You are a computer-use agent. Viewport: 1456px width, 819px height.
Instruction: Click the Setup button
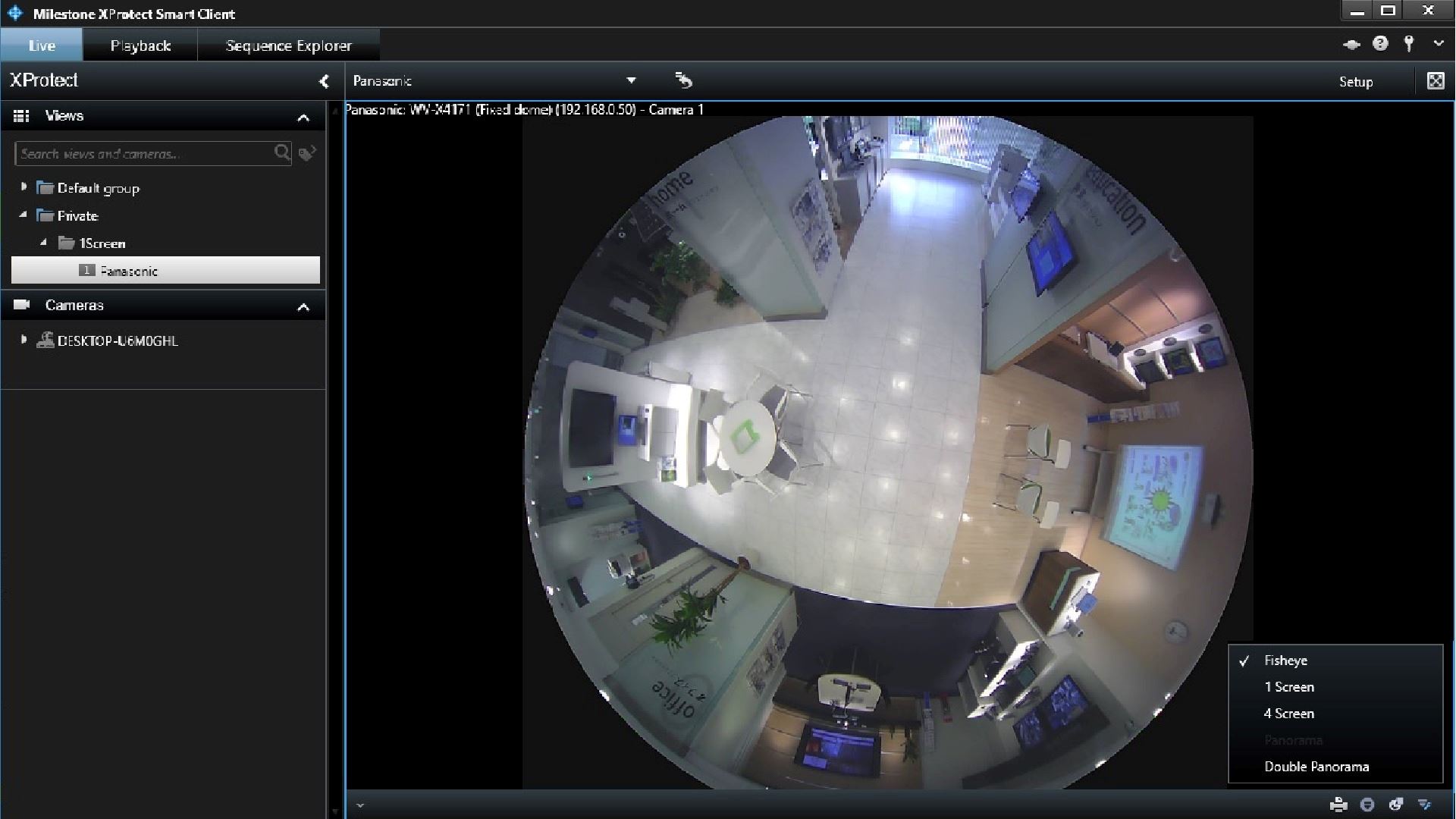tap(1356, 82)
